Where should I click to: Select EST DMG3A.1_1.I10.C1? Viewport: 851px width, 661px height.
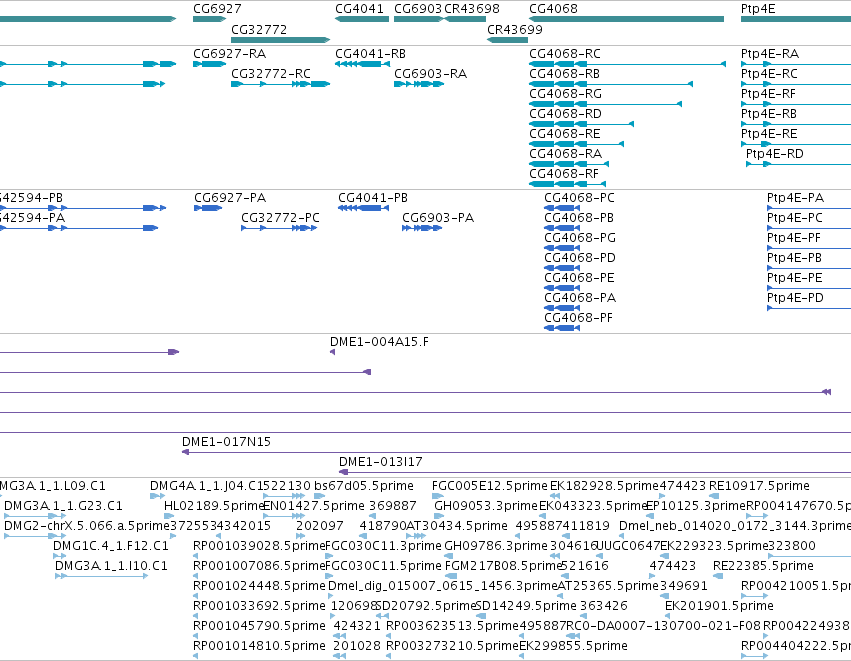point(101,576)
